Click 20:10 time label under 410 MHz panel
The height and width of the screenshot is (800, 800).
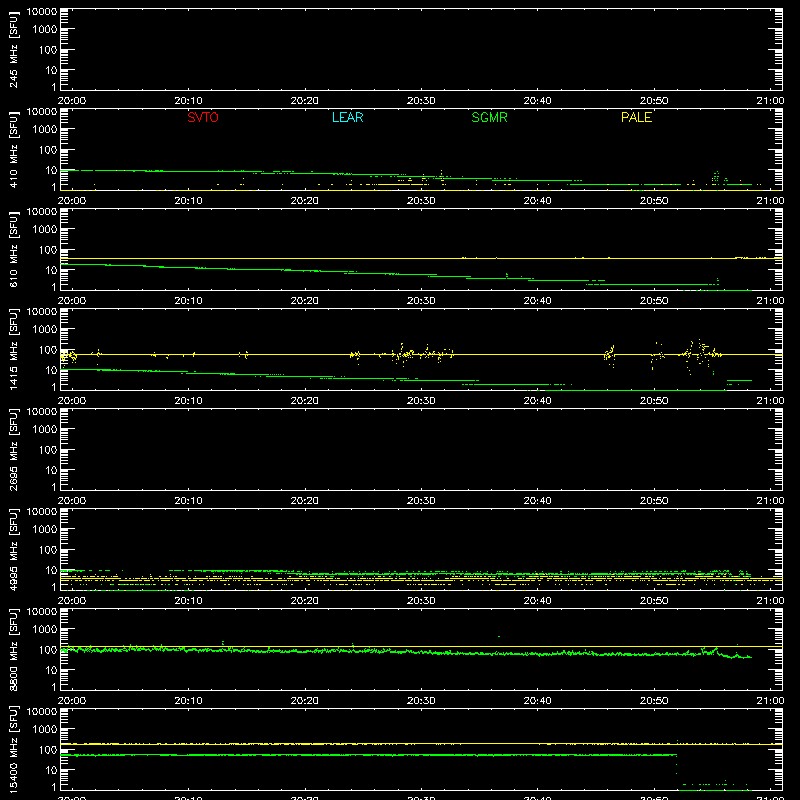pyautogui.click(x=188, y=201)
